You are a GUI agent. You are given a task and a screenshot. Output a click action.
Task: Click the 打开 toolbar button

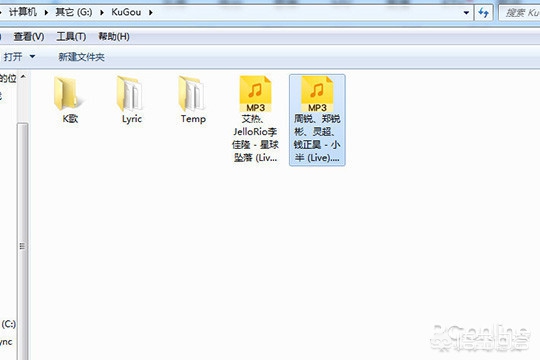[13, 56]
